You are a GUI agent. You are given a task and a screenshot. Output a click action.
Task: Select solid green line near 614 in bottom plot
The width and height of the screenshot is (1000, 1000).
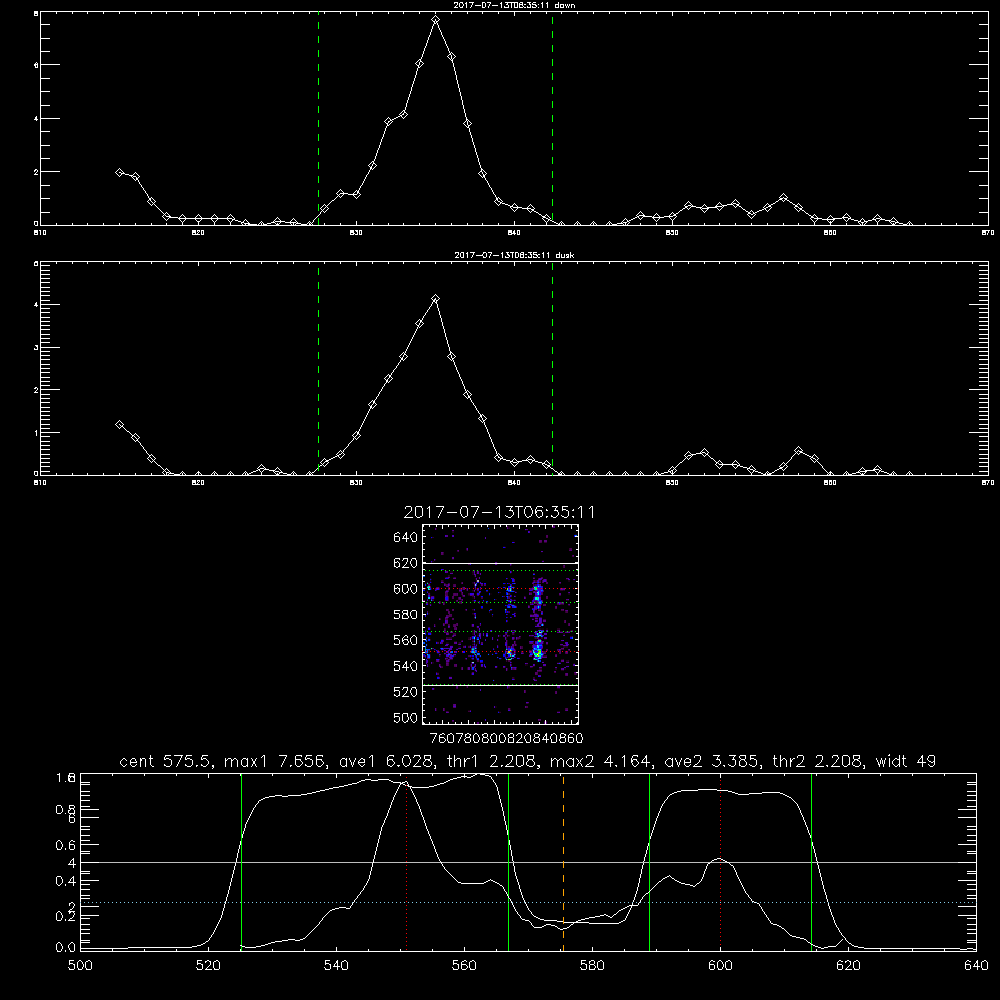click(811, 862)
